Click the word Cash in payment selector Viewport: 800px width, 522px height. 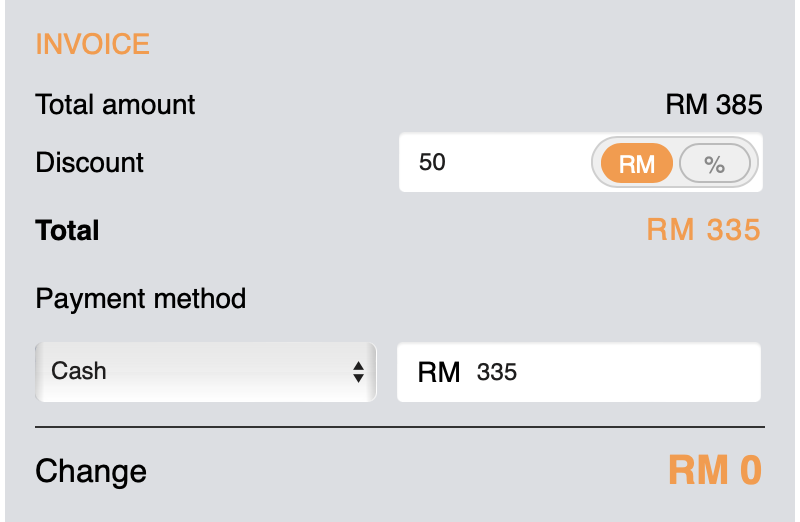79,371
